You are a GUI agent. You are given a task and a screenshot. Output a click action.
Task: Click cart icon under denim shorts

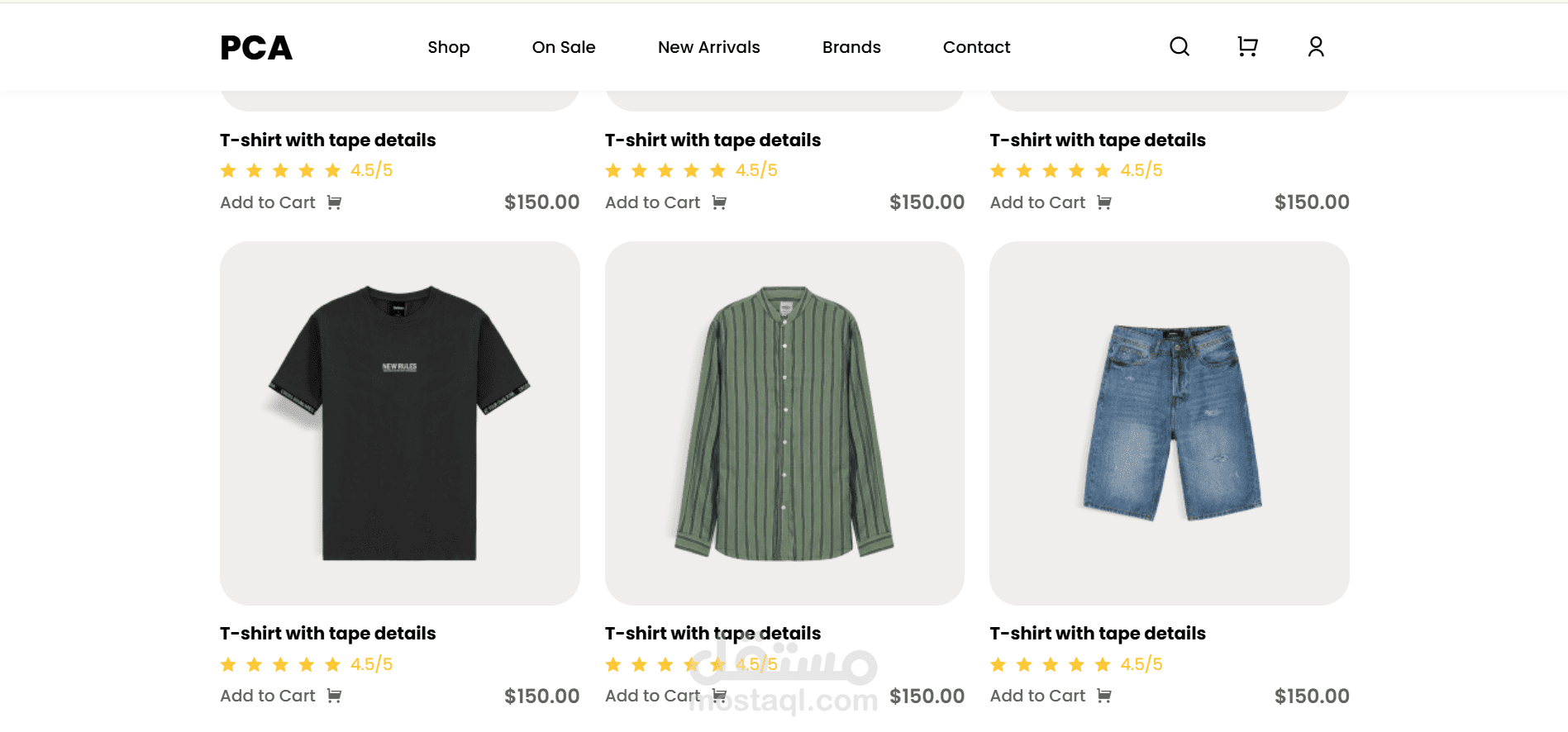click(x=1104, y=696)
